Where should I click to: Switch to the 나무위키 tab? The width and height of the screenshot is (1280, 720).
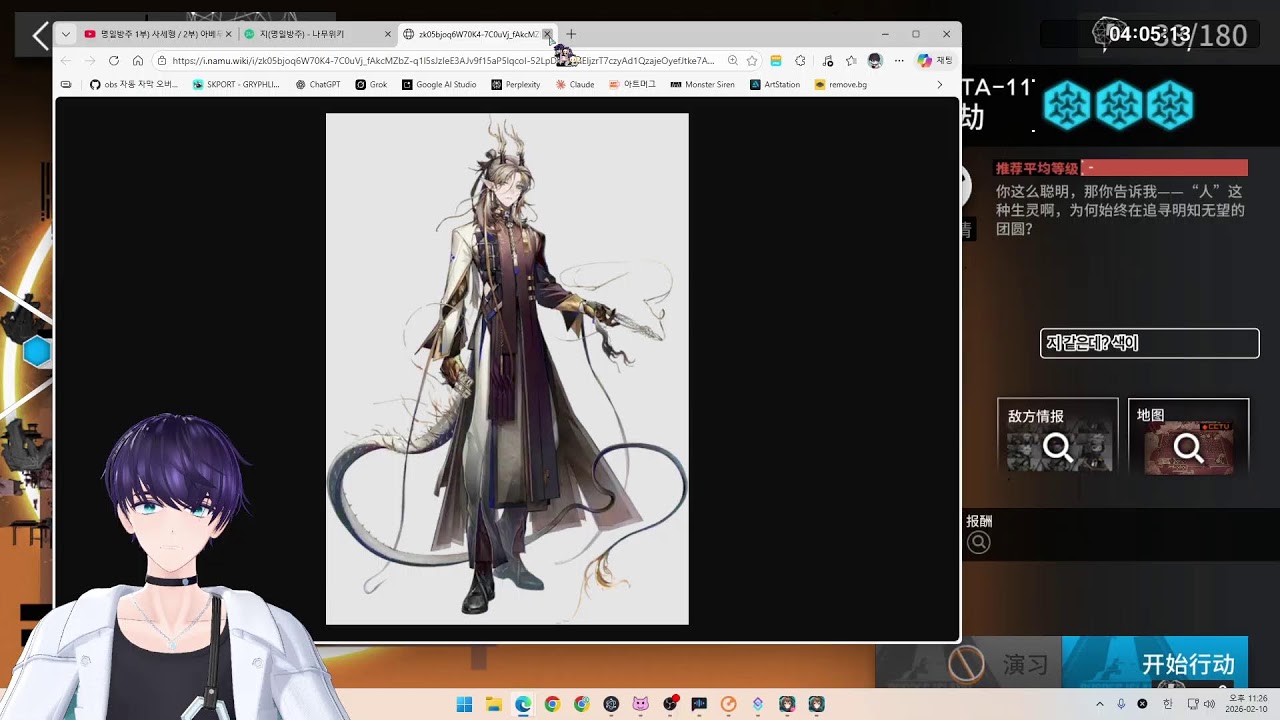(x=317, y=34)
